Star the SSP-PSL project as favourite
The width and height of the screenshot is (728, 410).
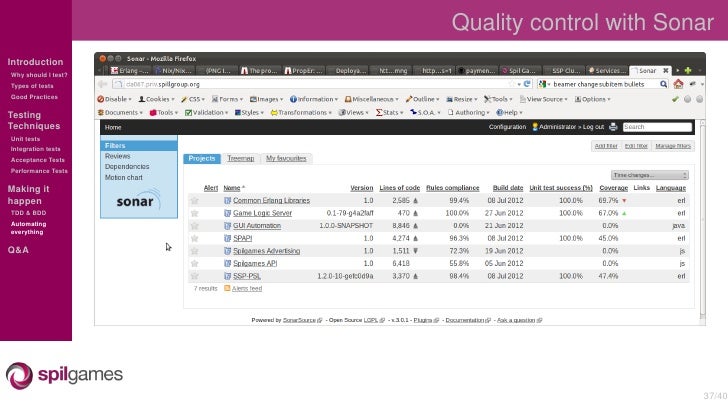point(195,276)
